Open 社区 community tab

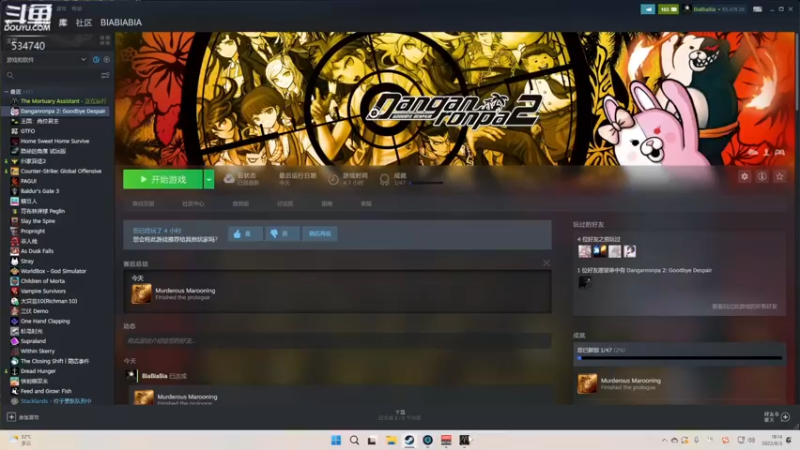click(x=84, y=22)
